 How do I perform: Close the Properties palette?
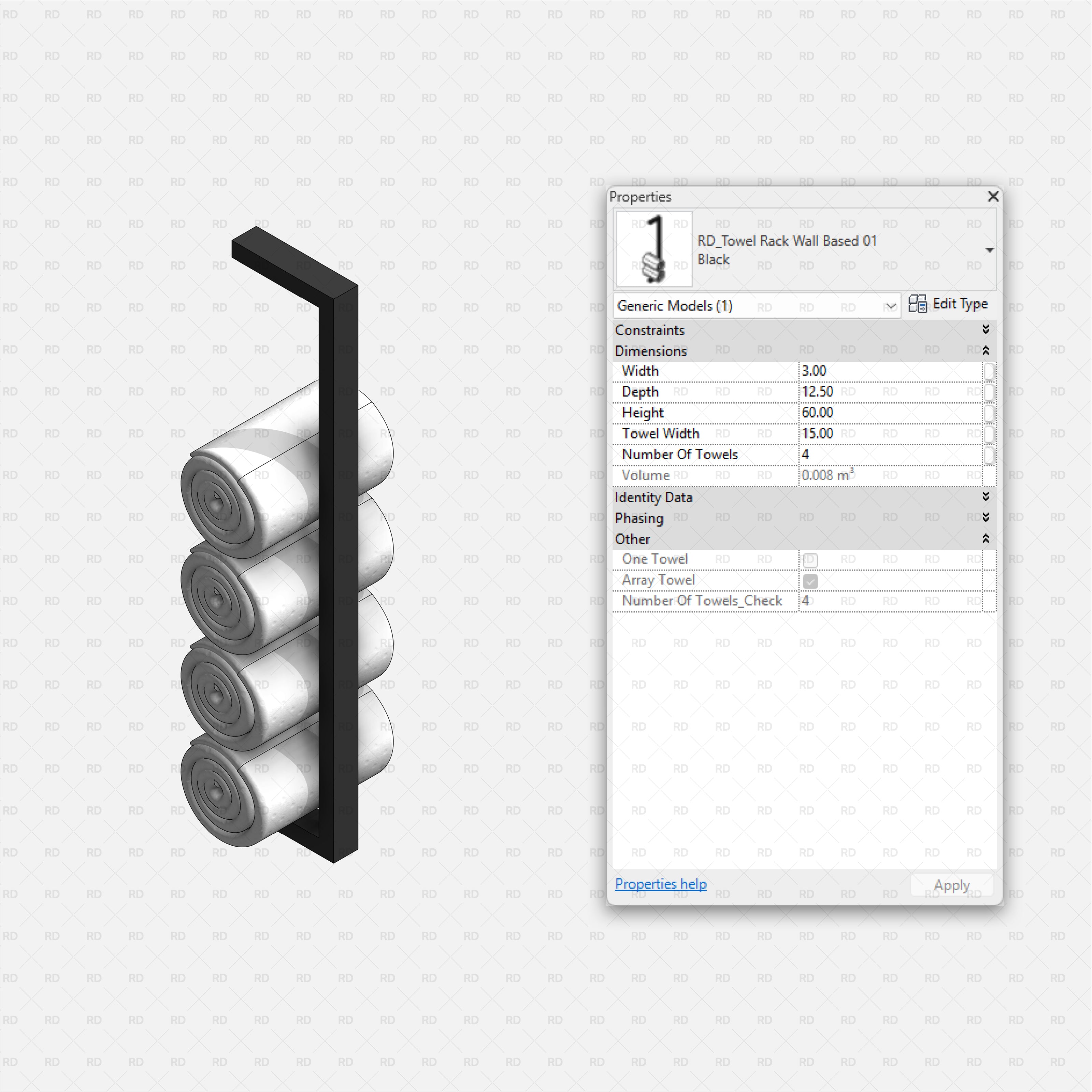click(993, 197)
